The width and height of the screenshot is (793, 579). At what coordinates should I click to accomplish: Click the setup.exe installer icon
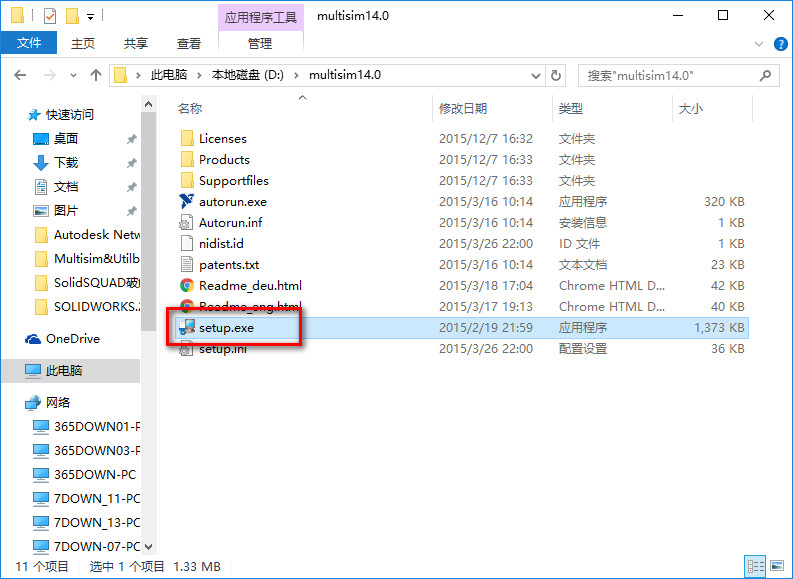click(x=187, y=327)
